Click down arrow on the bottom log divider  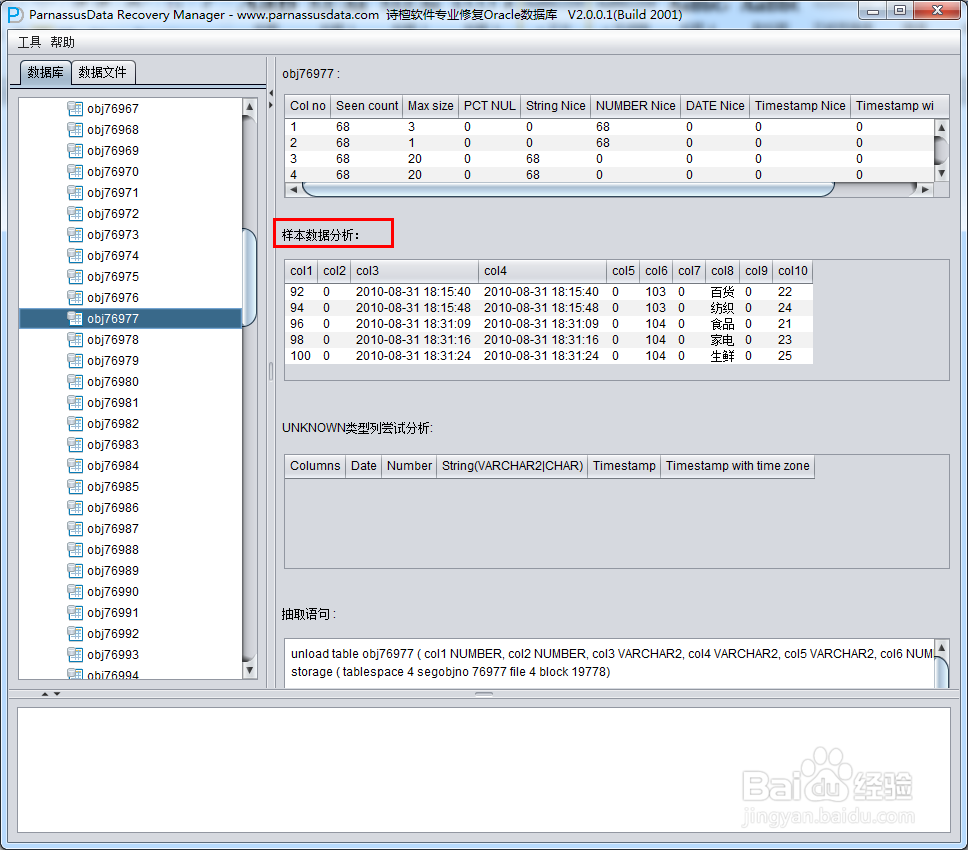click(x=57, y=694)
